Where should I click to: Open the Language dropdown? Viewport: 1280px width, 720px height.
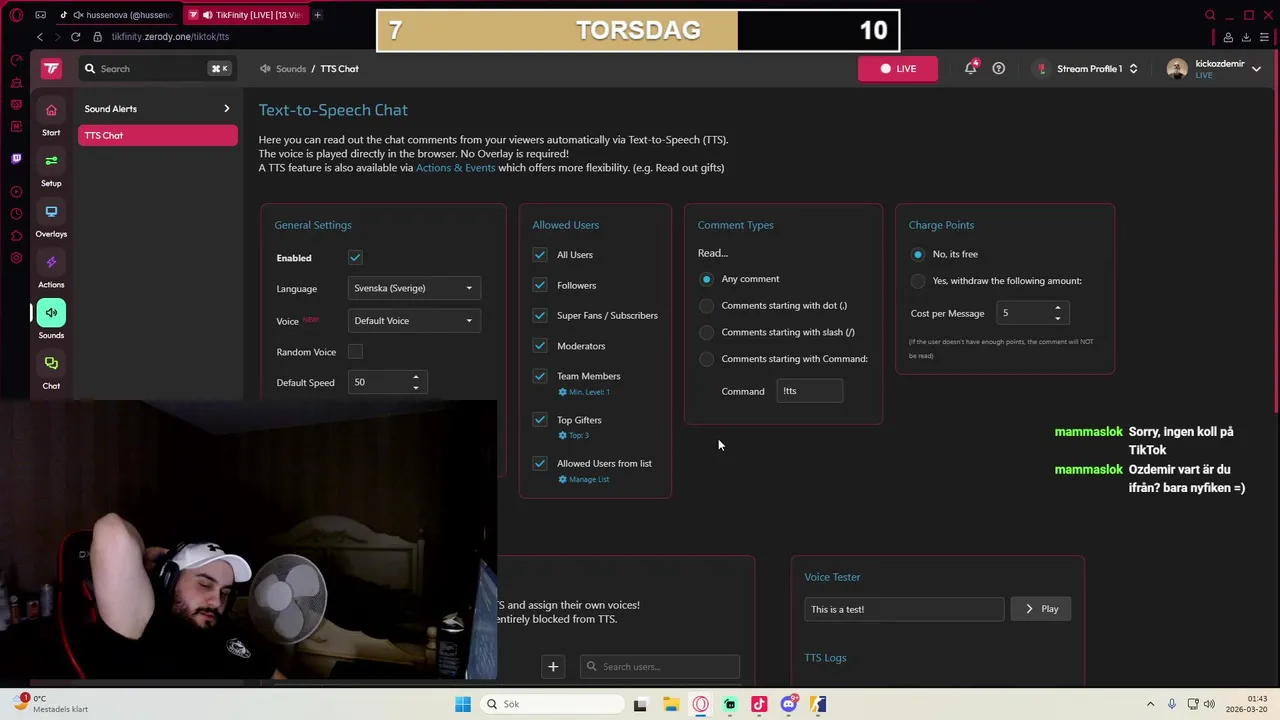[414, 288]
